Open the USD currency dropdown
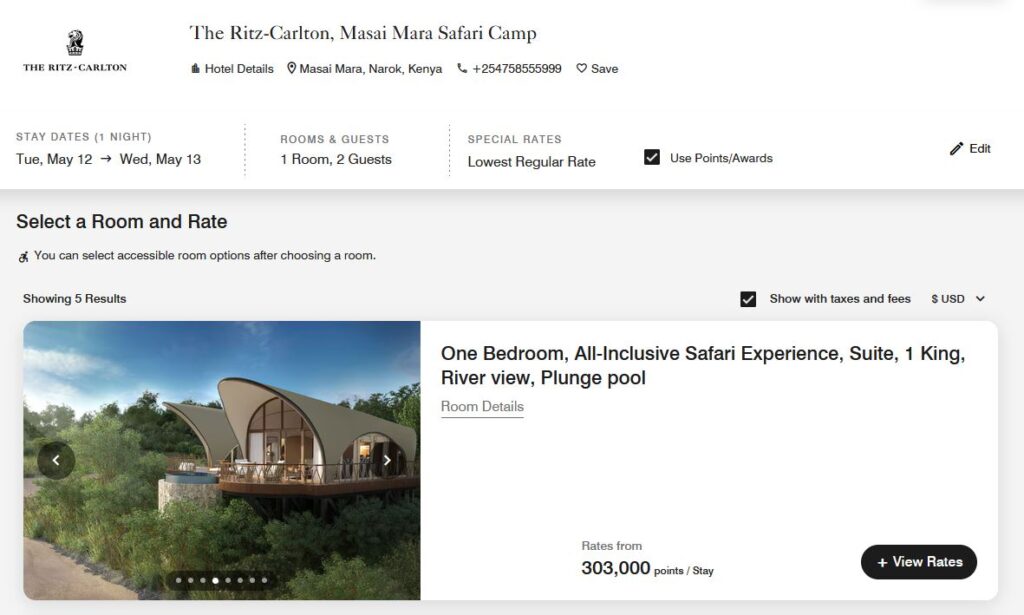Viewport: 1024px width, 615px height. tap(958, 299)
